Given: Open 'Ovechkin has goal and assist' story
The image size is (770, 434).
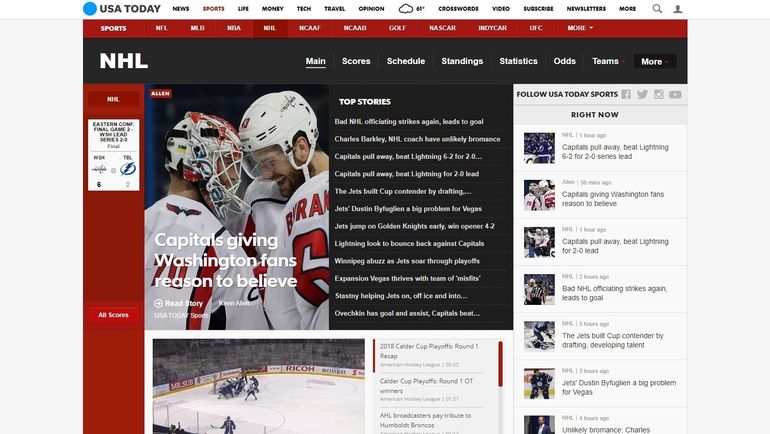Looking at the screenshot, I should point(407,313).
